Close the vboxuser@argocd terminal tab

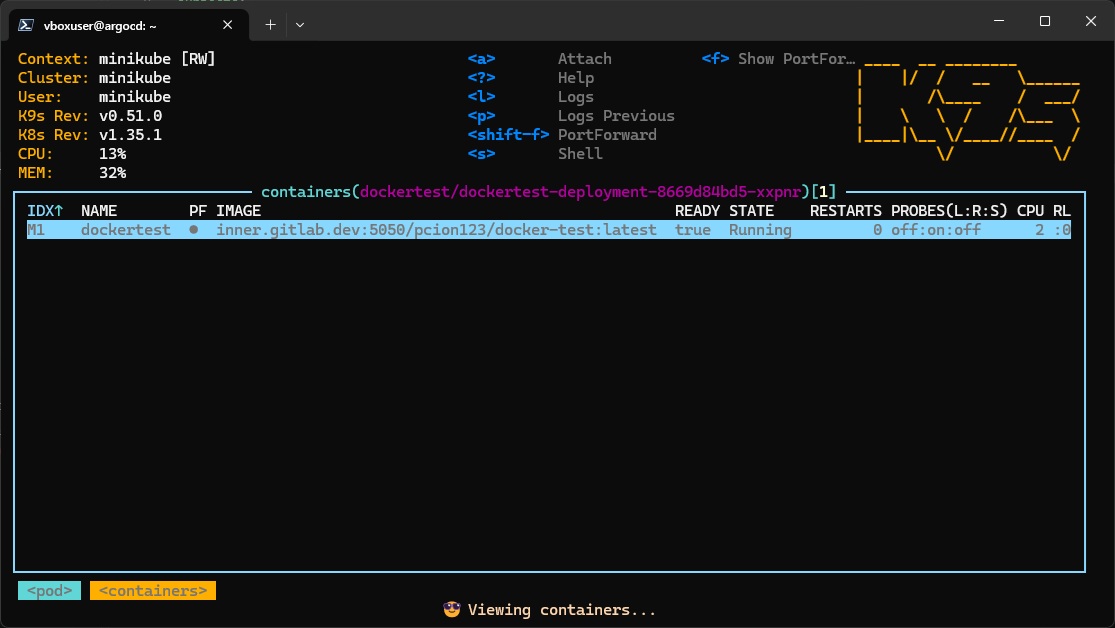228,25
